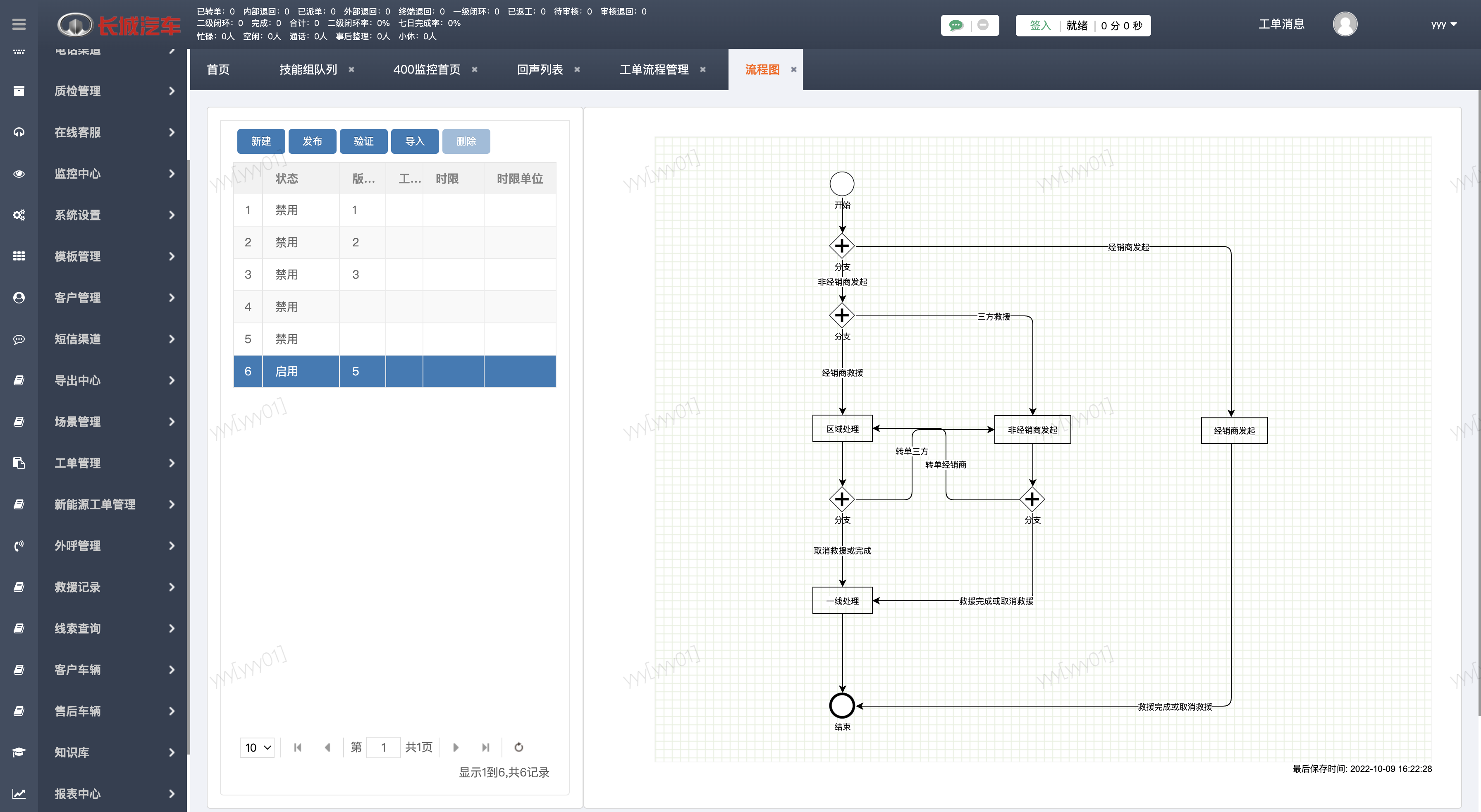Image resolution: width=1481 pixels, height=812 pixels.
Task: Expand the 监控中心 menu
Action: [171, 174]
